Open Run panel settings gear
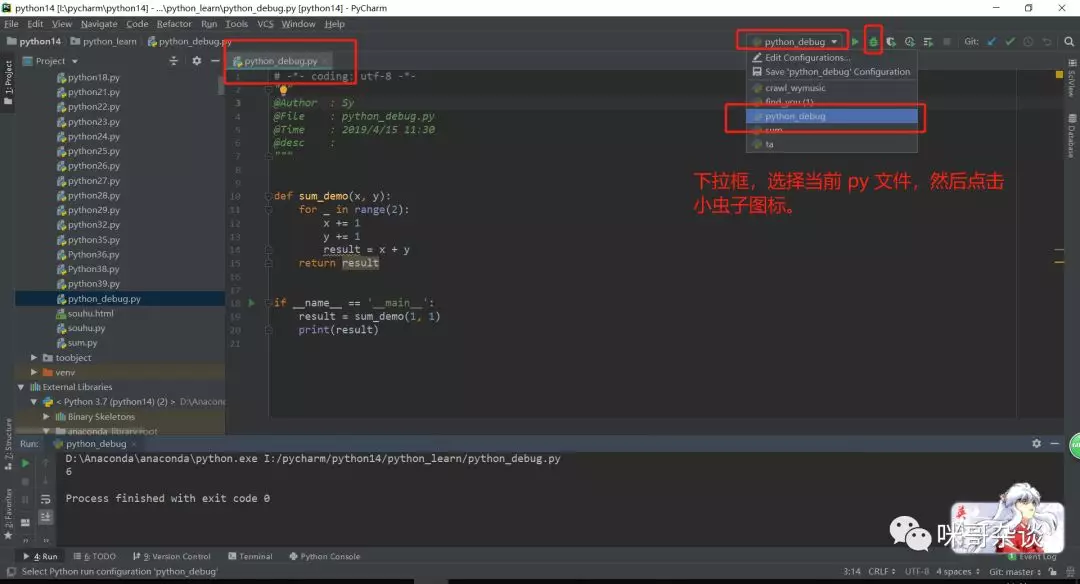The height and width of the screenshot is (584, 1080). 1037,444
